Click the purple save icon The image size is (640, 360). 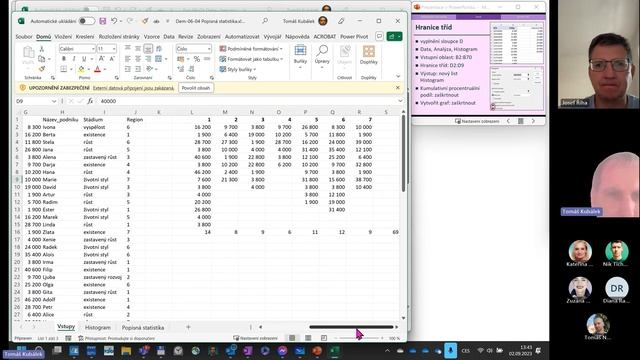click(x=103, y=21)
